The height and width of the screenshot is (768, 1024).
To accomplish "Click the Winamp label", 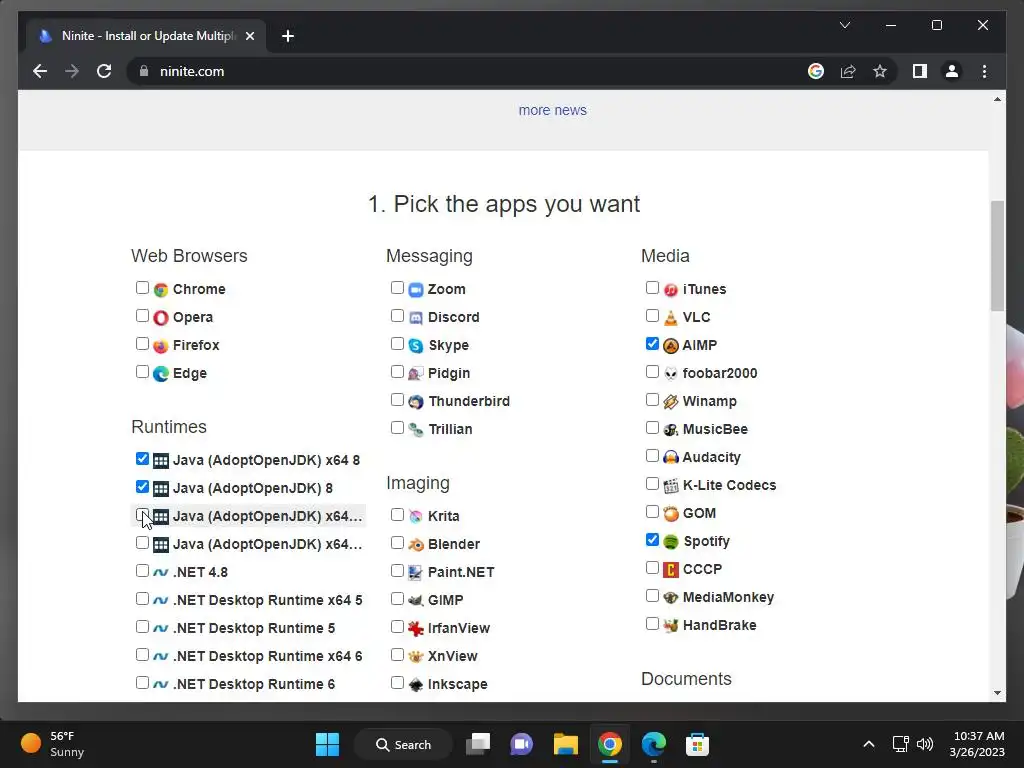I will [x=709, y=402].
